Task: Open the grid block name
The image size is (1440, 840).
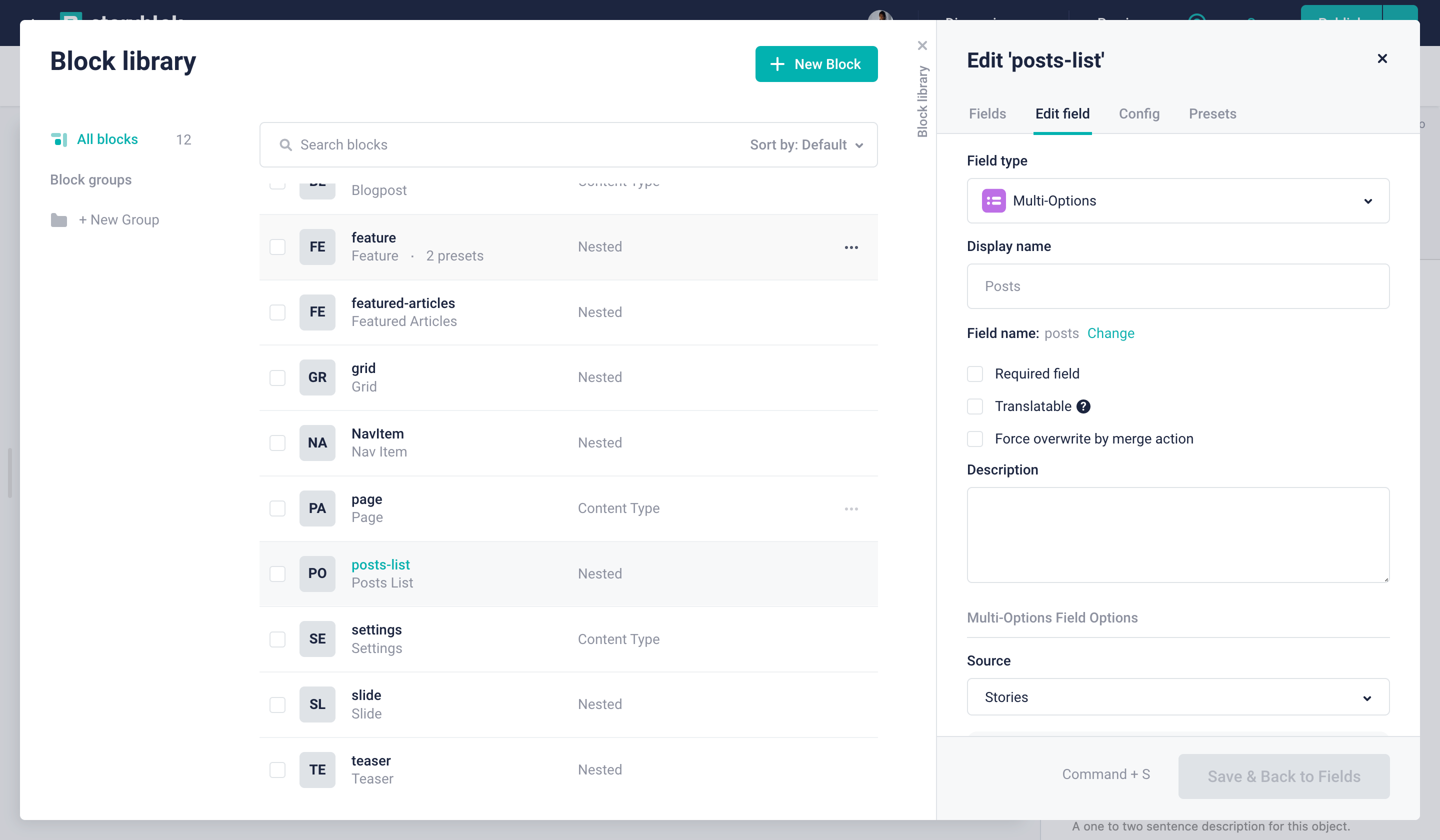Action: (x=363, y=368)
